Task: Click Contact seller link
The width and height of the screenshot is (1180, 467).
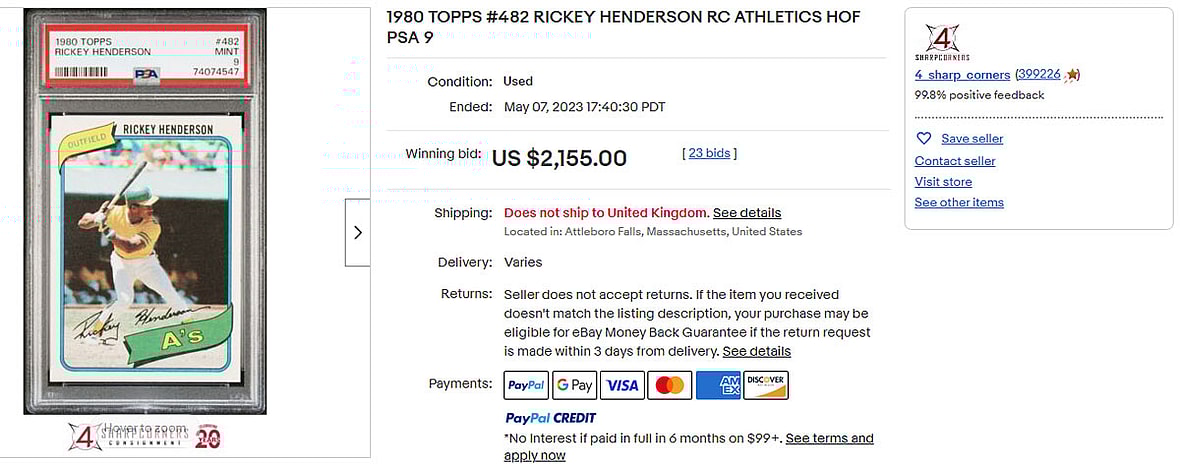Action: [x=955, y=161]
